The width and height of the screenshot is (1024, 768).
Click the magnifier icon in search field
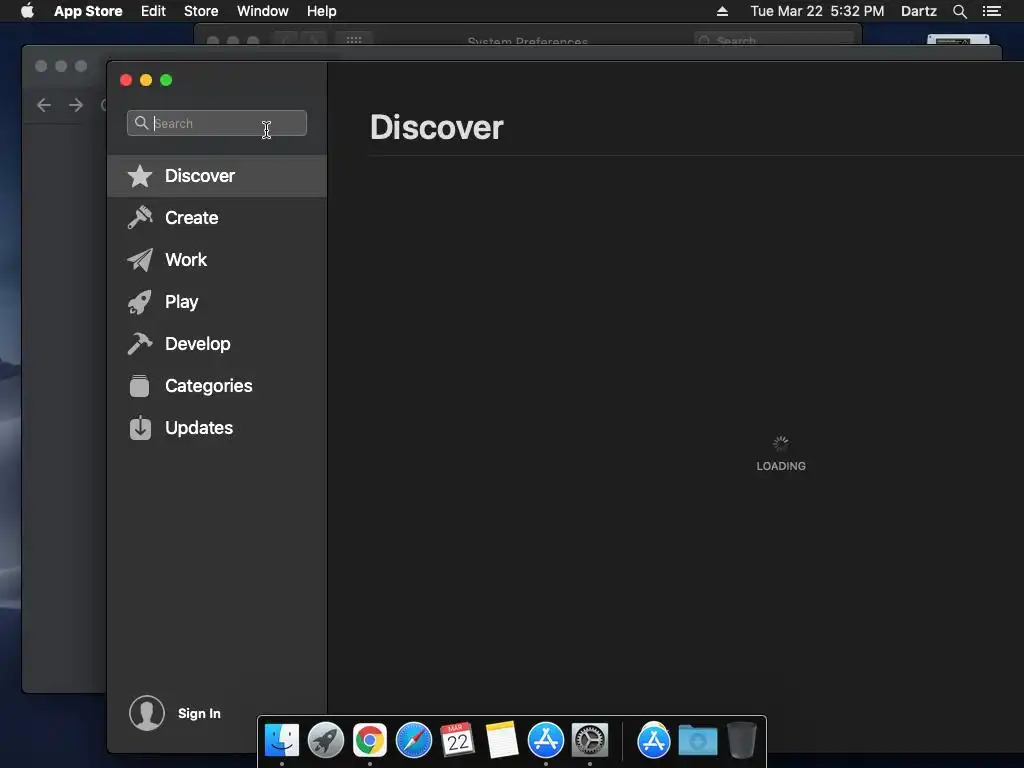(x=141, y=123)
